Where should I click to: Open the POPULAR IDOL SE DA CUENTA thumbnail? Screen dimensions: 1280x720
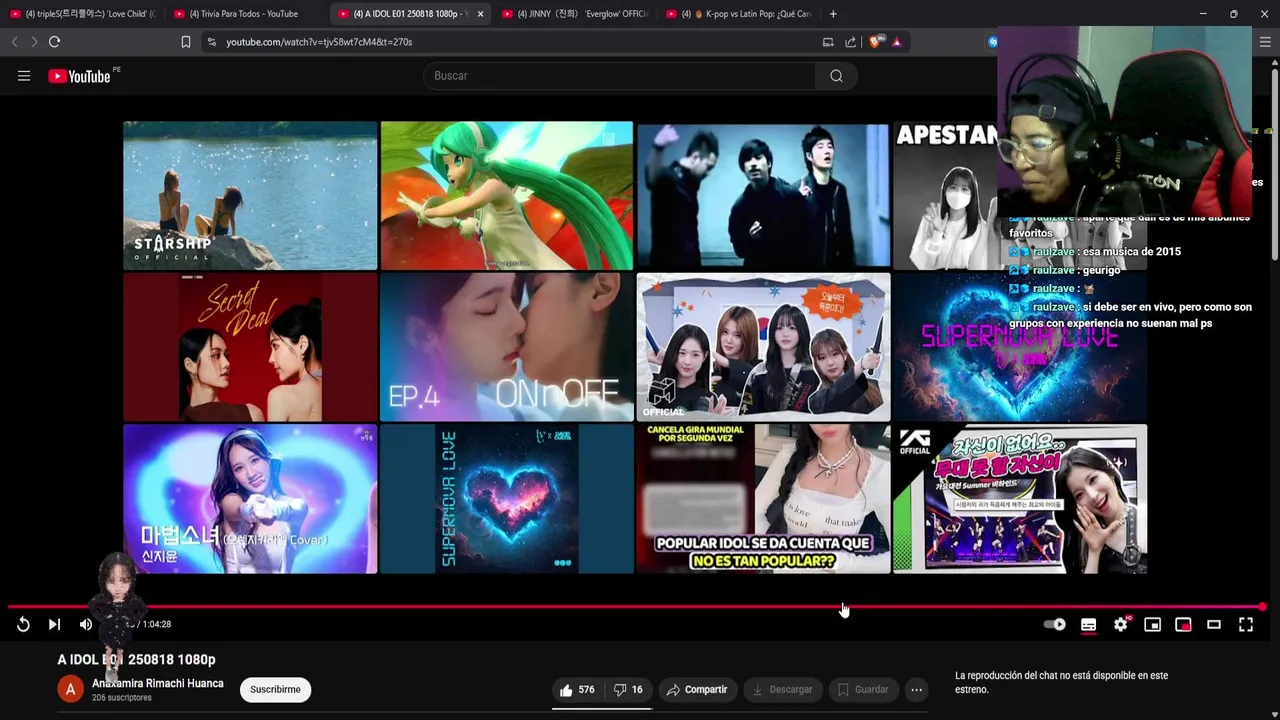[763, 499]
